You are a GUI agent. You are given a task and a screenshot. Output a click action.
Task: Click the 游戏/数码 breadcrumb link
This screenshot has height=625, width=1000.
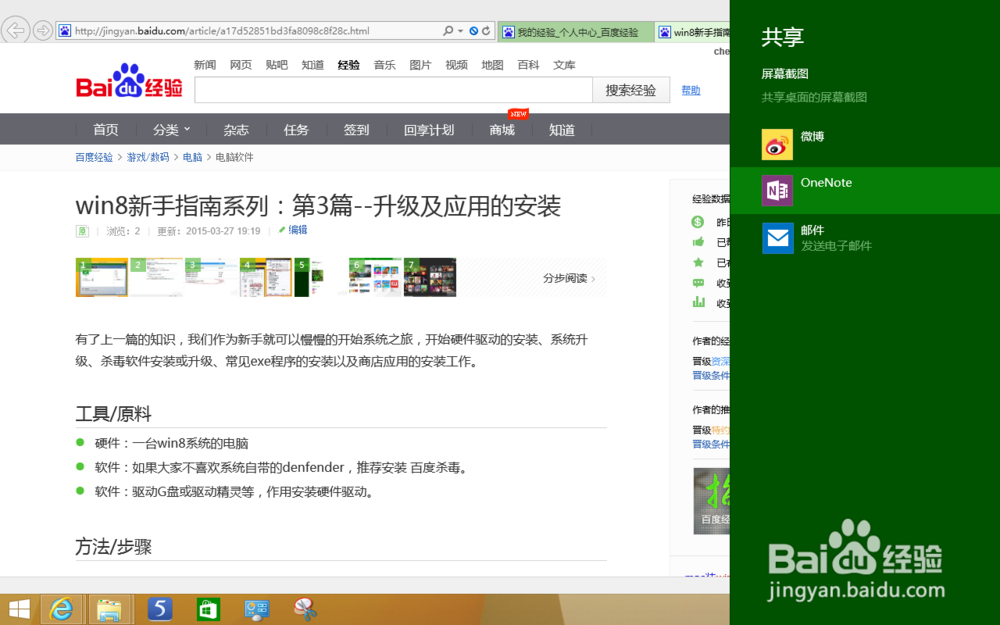[x=148, y=158]
